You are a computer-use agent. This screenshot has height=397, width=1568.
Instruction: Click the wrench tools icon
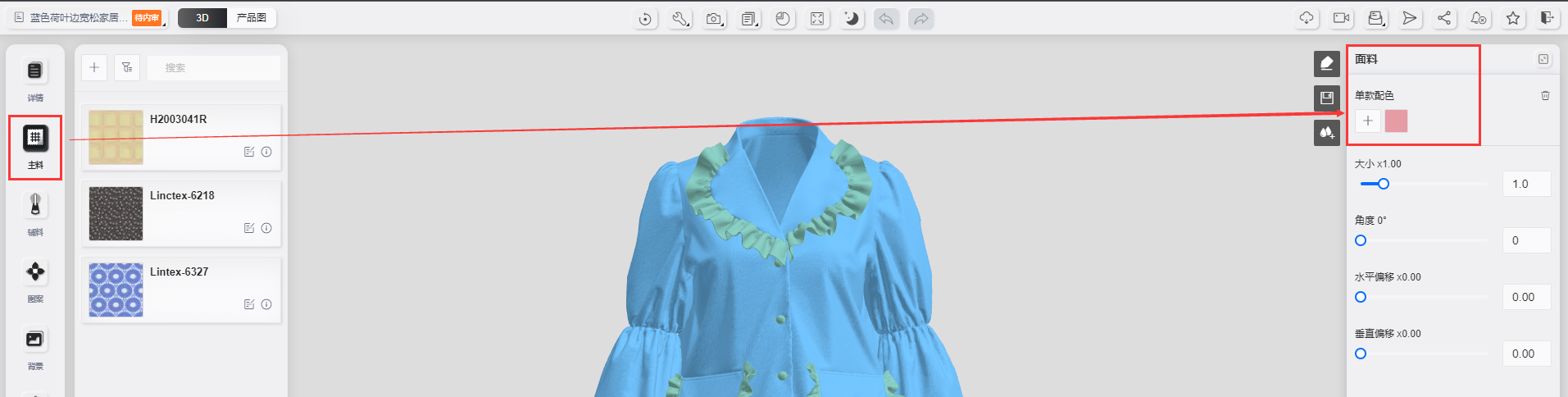(679, 19)
